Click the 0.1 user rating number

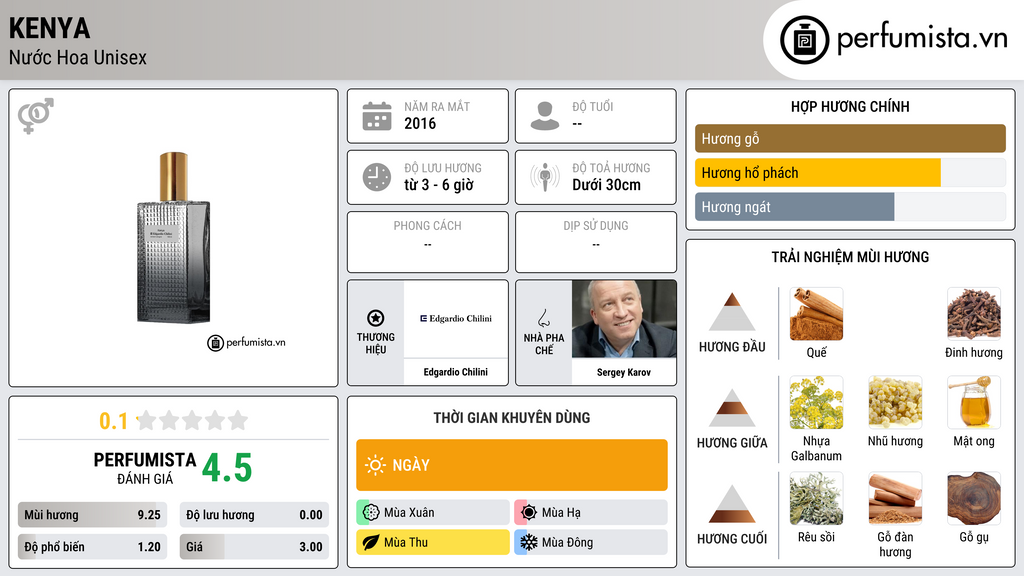tap(114, 421)
